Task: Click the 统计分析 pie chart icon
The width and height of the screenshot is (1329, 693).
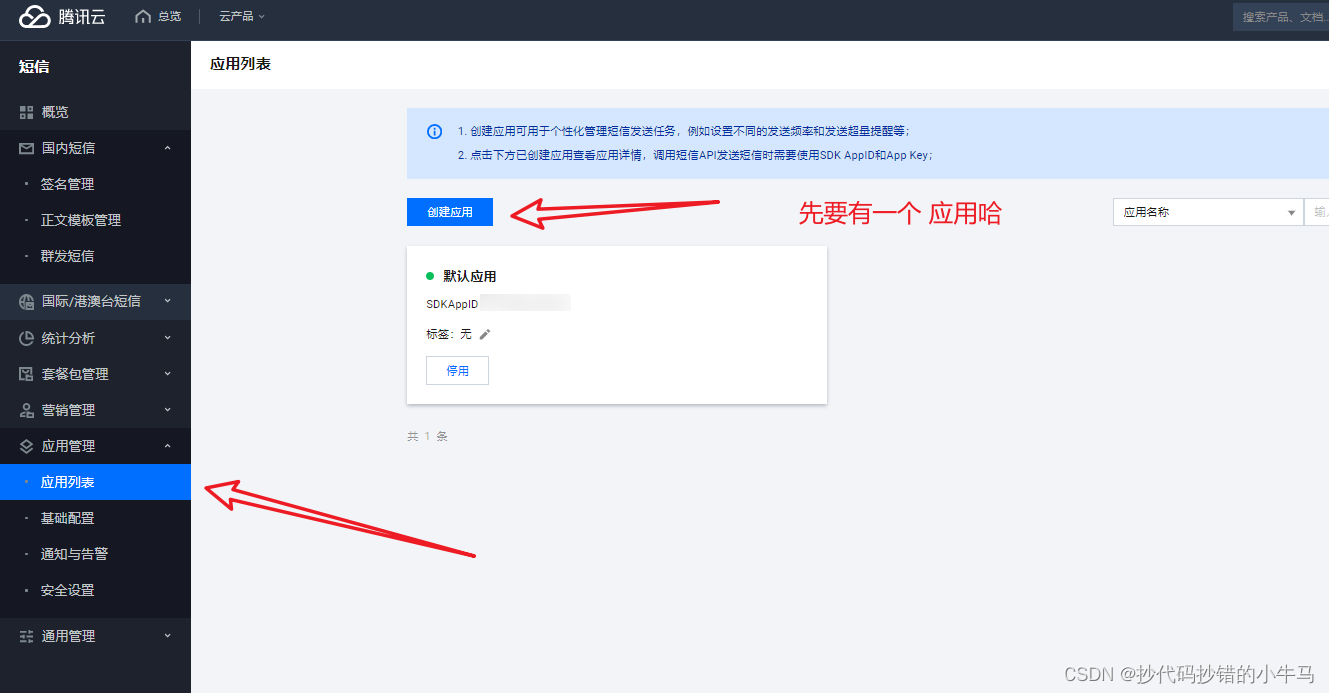Action: coord(27,338)
